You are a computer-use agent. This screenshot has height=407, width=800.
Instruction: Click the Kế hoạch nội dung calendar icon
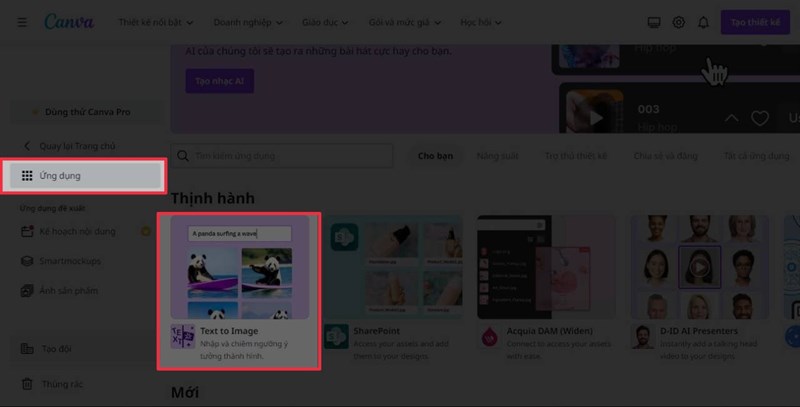pos(27,232)
